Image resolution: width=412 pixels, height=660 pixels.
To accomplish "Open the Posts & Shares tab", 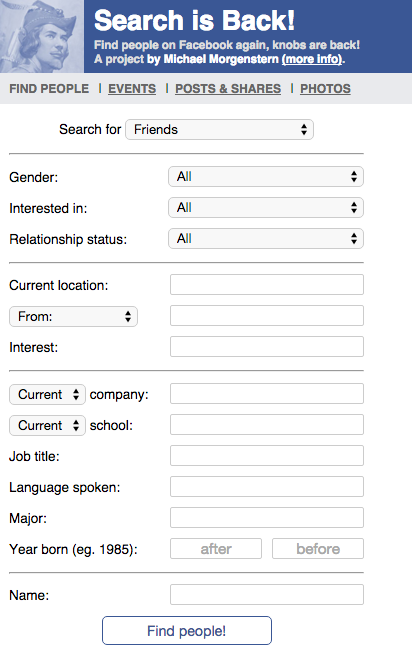I will [x=228, y=89].
